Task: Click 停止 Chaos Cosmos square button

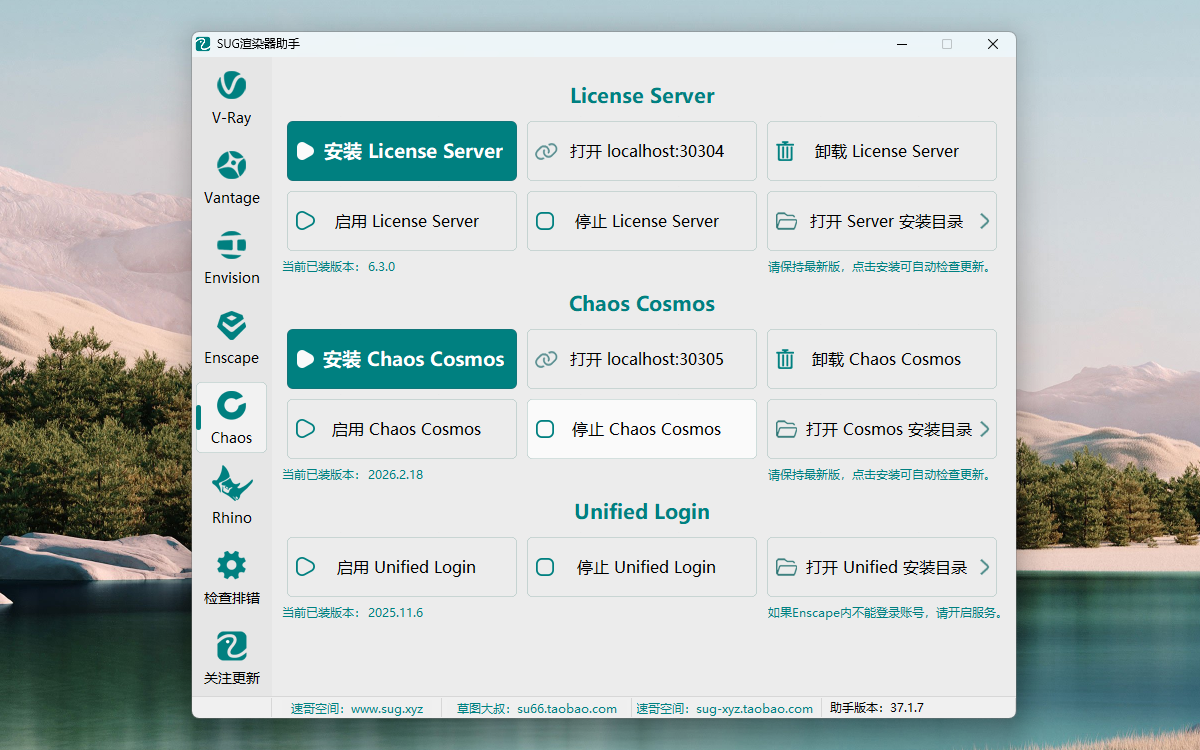Action: (545, 429)
